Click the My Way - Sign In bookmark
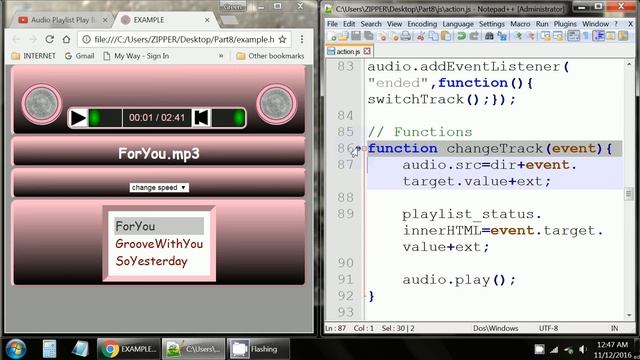Screen dimensions: 640x360 click(136, 56)
